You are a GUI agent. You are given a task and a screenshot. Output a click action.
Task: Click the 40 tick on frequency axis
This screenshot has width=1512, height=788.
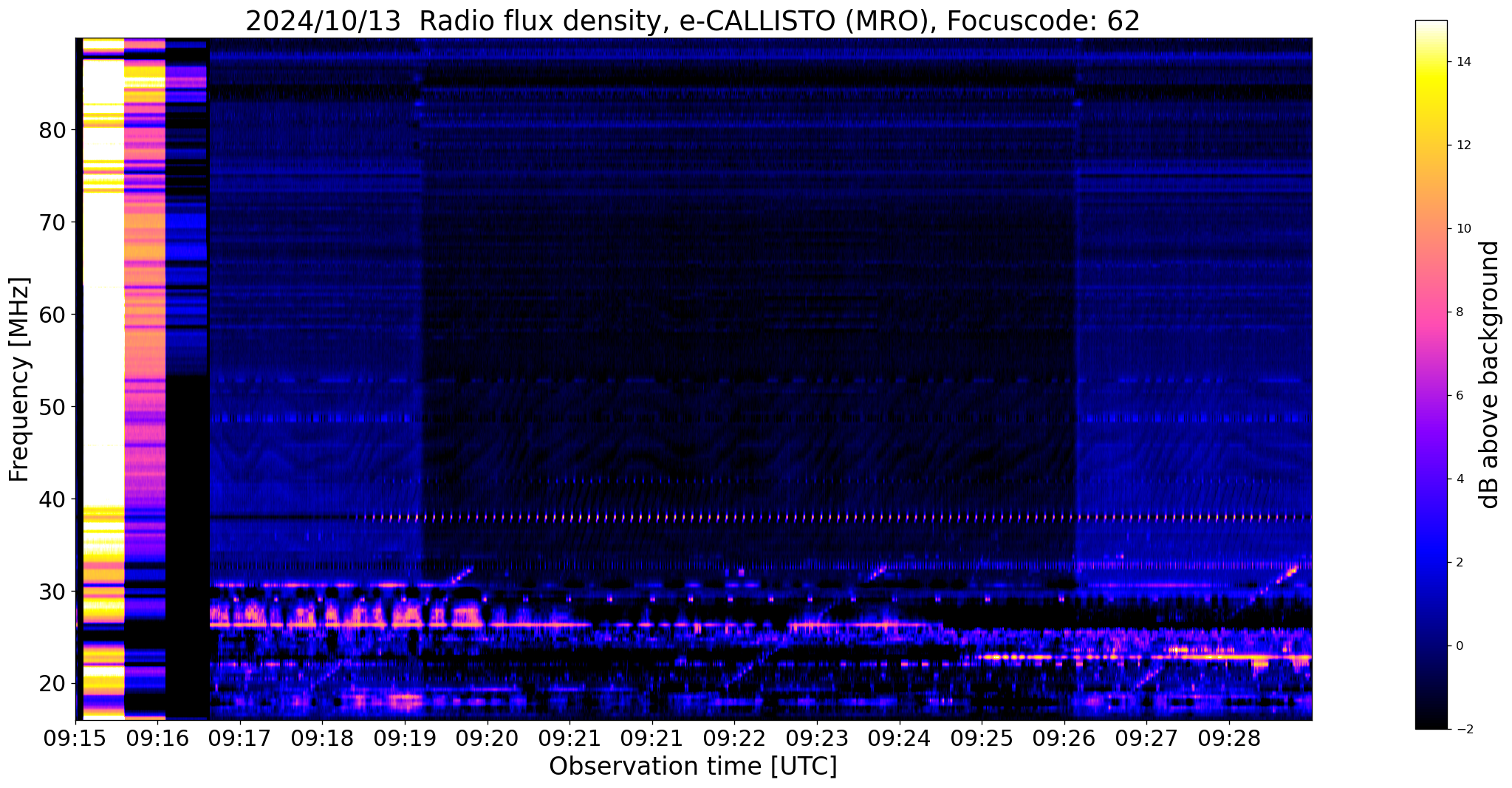point(52,500)
